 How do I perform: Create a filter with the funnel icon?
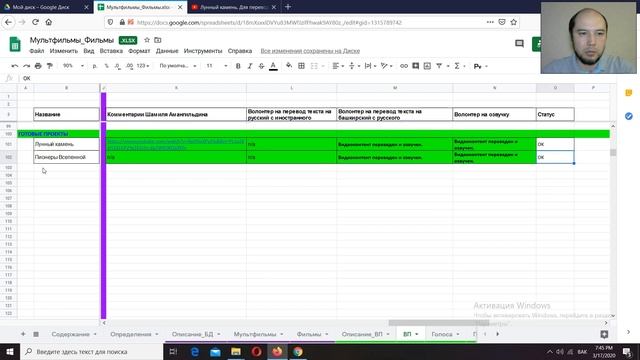(x=439, y=66)
